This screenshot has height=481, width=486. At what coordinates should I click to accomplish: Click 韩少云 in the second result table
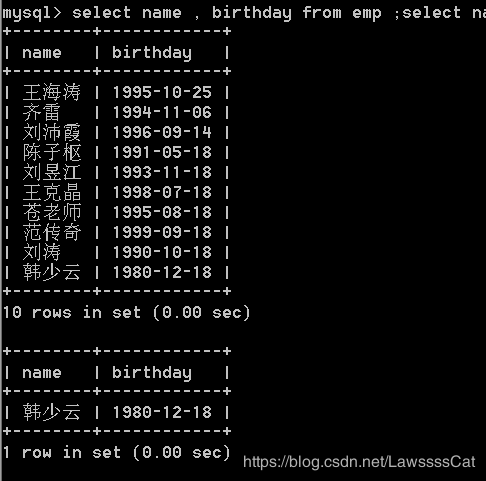52,412
